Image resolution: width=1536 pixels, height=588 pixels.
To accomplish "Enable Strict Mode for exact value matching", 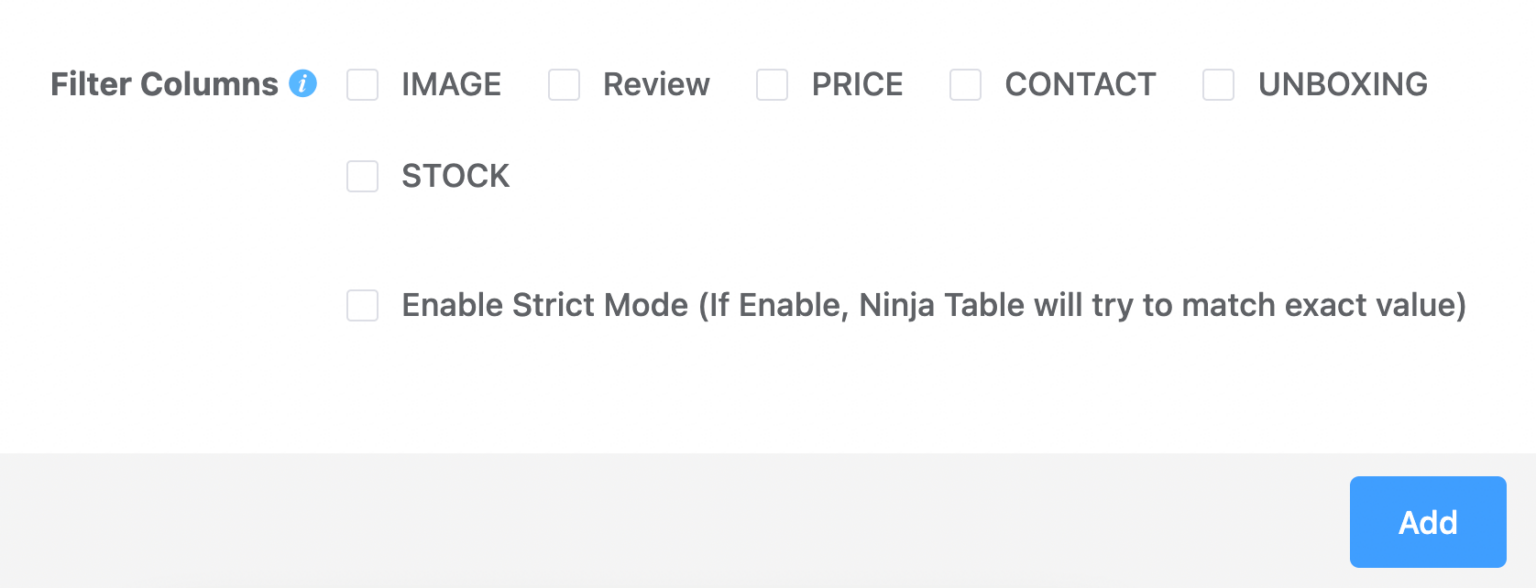I will tap(362, 305).
